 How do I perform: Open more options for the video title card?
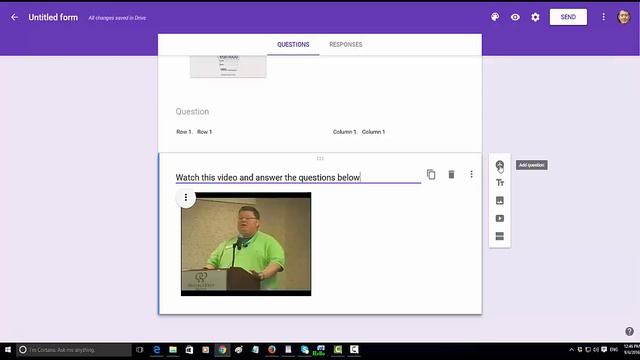tap(471, 174)
